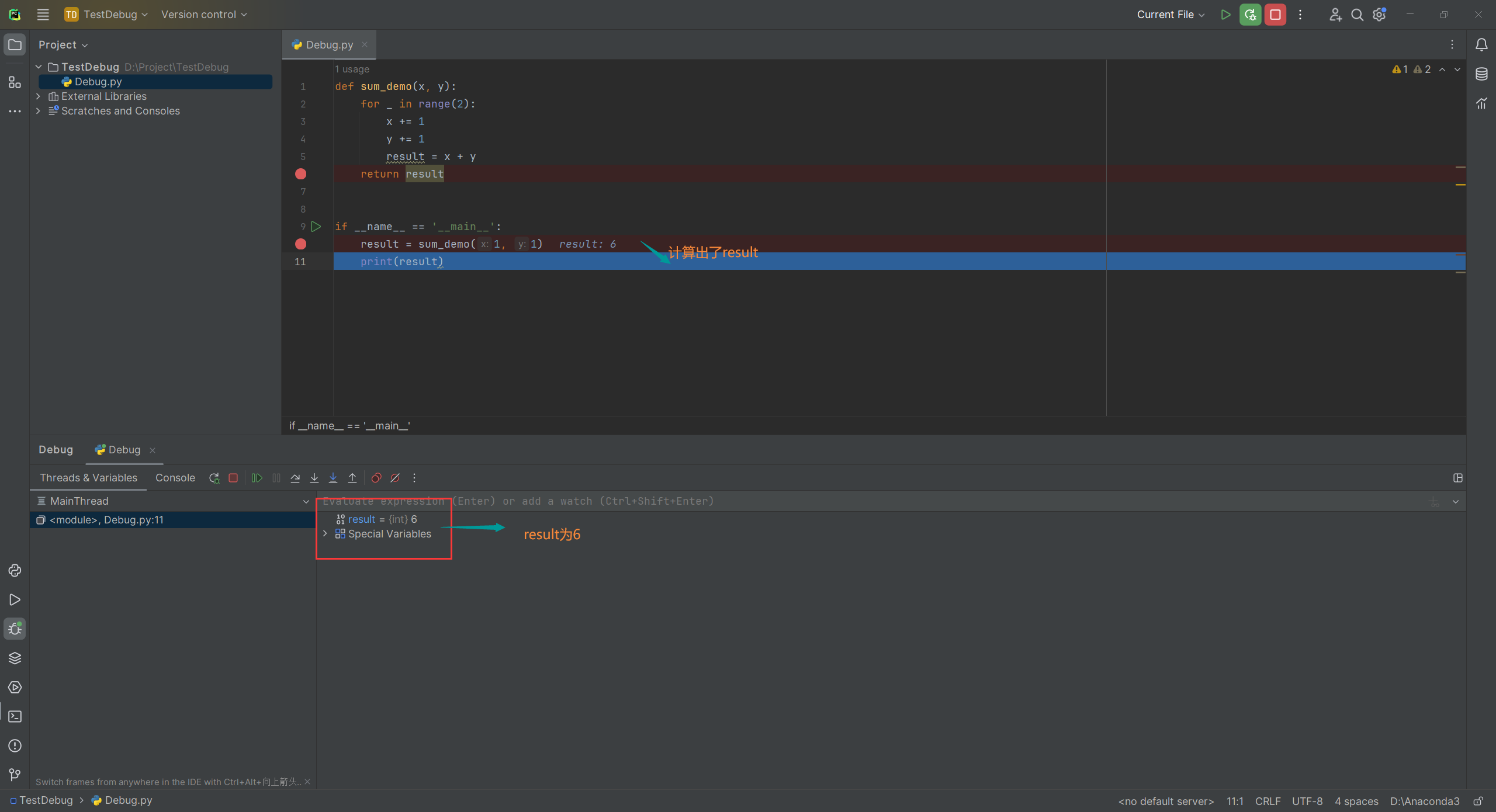Click Step Into My Code blue arrow
Viewport: 1496px width, 812px height.
333,478
